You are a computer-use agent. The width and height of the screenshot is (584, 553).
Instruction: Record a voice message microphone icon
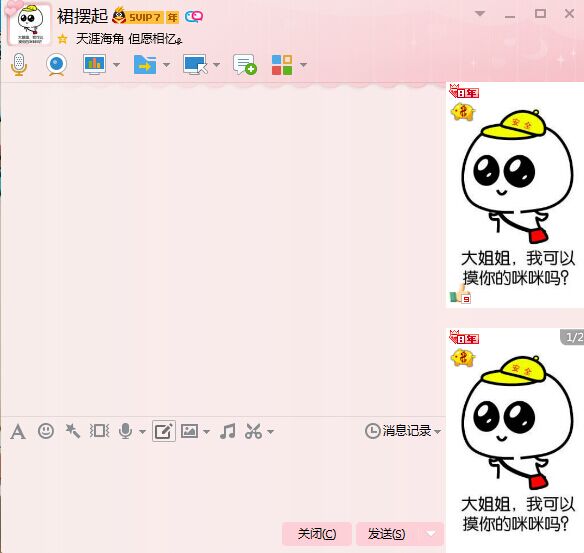tap(126, 431)
